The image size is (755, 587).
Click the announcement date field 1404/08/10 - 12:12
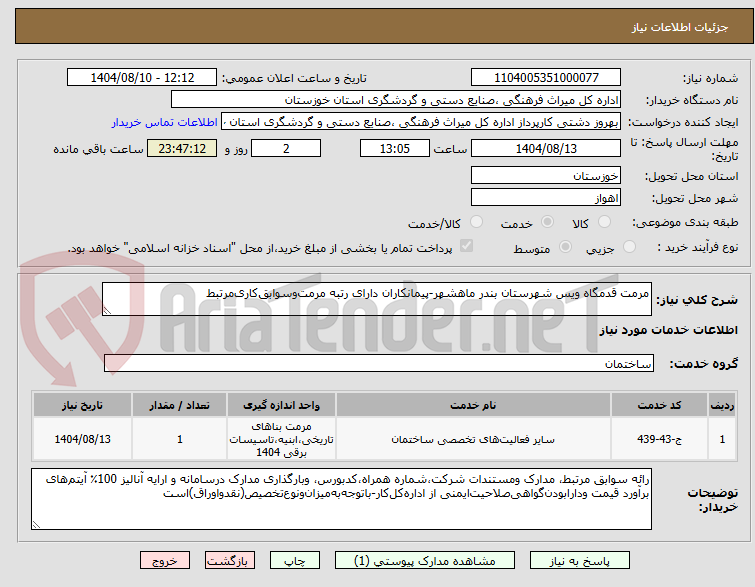click(142, 78)
